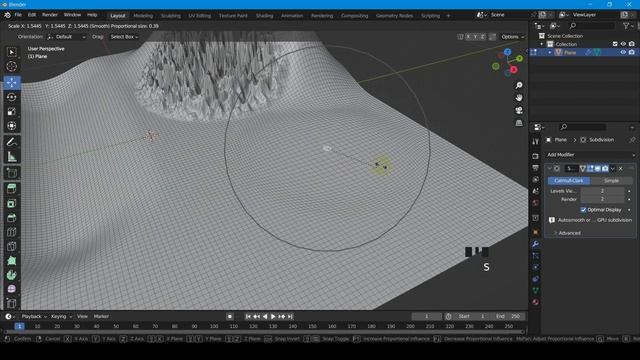Open the Object Data green triangle tab
The height and width of the screenshot is (360, 640).
(x=536, y=291)
